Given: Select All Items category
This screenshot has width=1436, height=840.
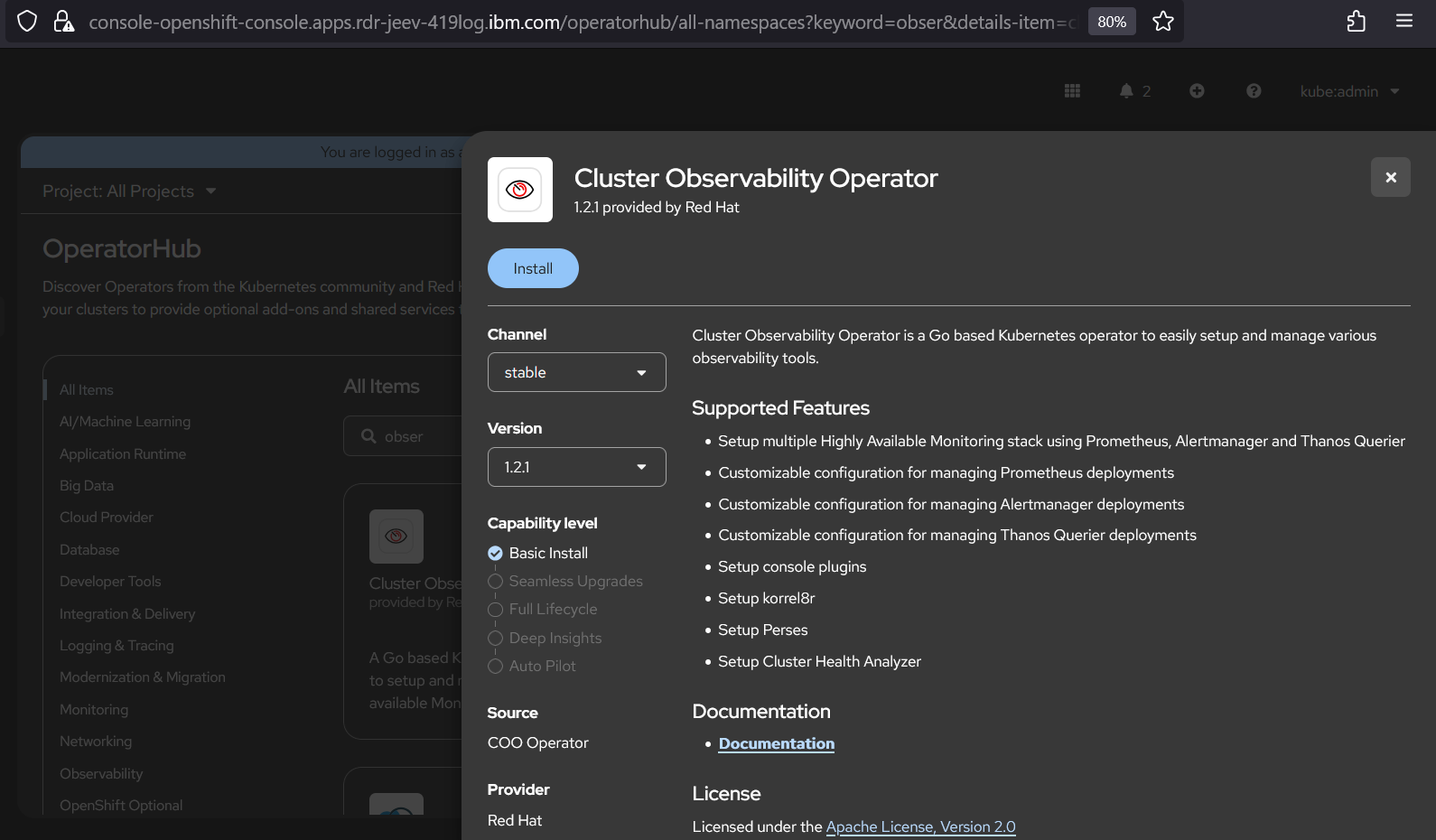Looking at the screenshot, I should 87,390.
